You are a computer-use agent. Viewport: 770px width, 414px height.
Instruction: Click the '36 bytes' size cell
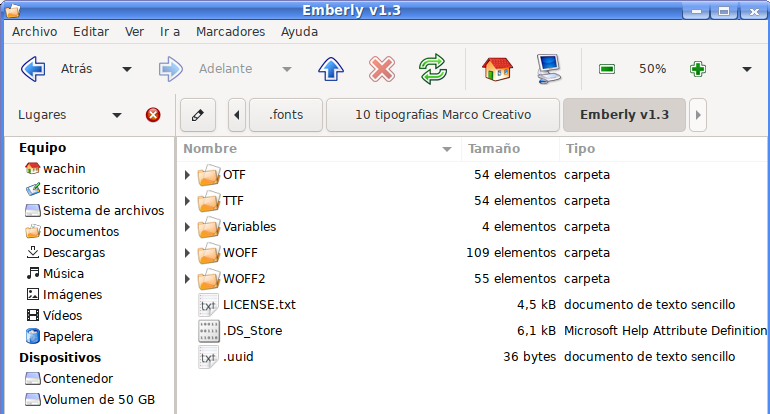pos(529,357)
